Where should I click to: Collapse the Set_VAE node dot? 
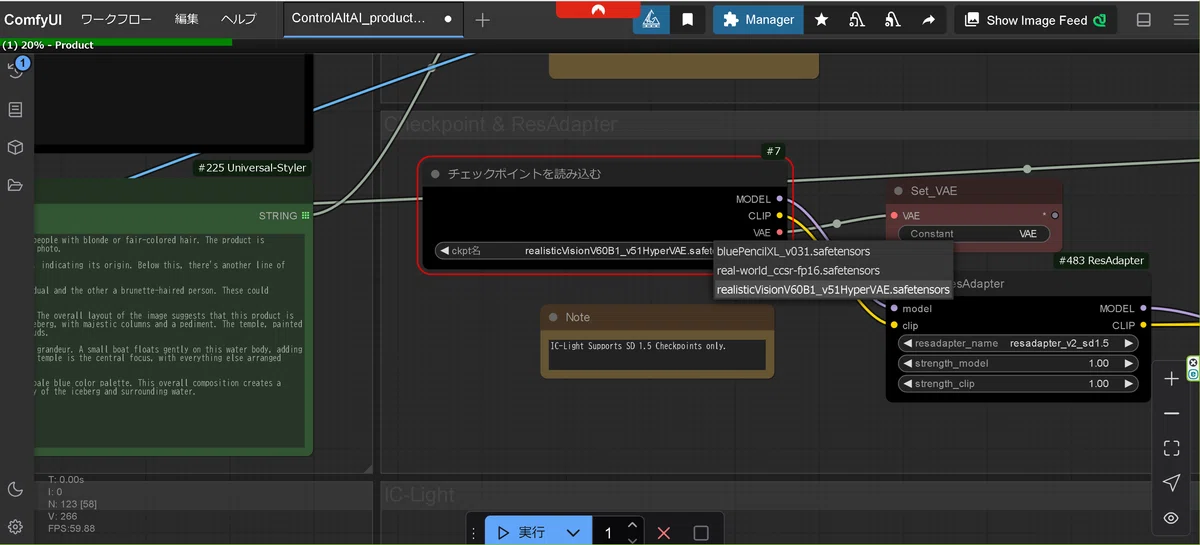click(897, 191)
